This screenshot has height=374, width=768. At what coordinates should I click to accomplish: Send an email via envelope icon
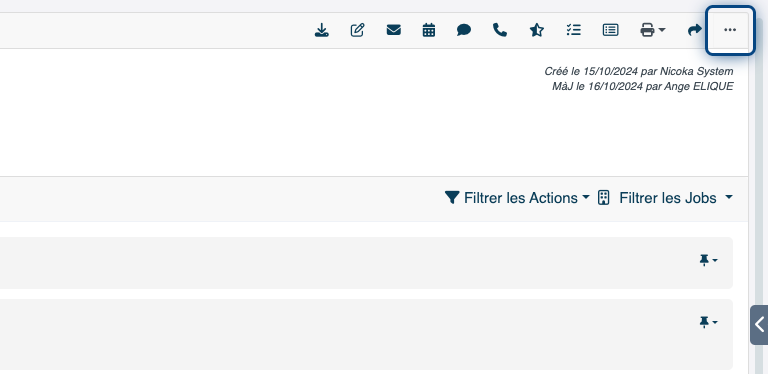tap(394, 30)
